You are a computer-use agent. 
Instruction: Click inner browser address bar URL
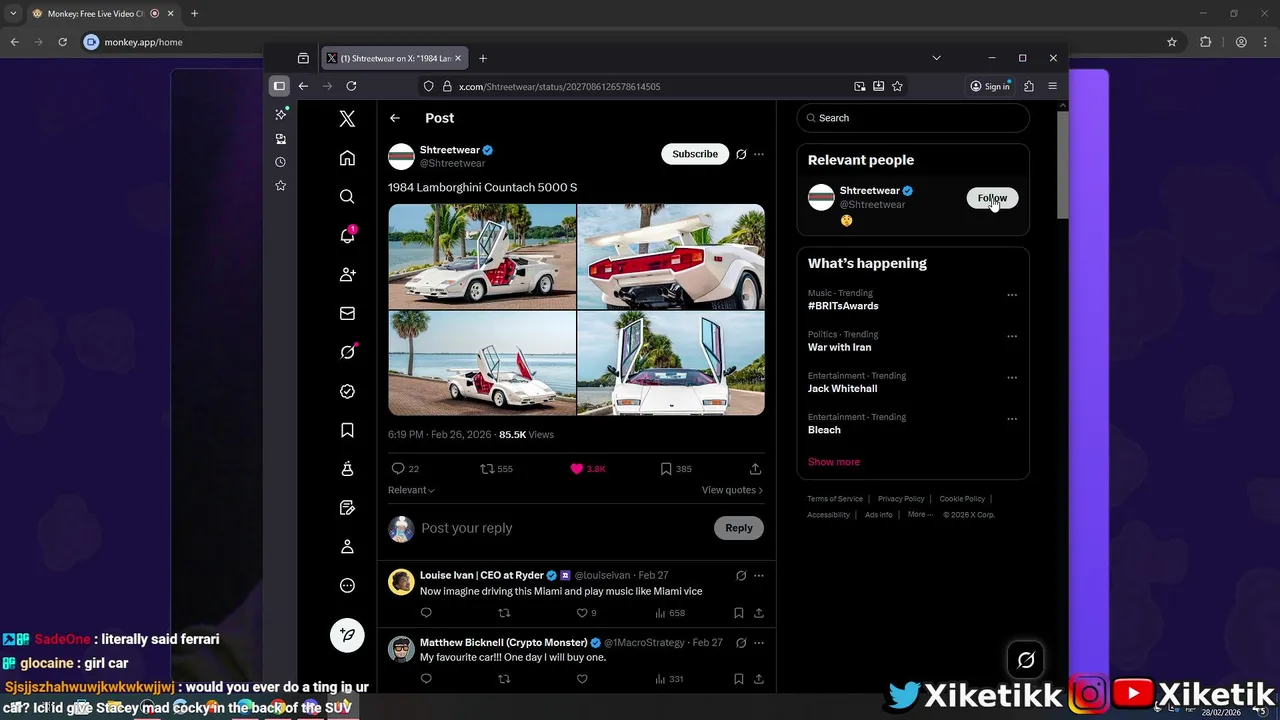559,86
